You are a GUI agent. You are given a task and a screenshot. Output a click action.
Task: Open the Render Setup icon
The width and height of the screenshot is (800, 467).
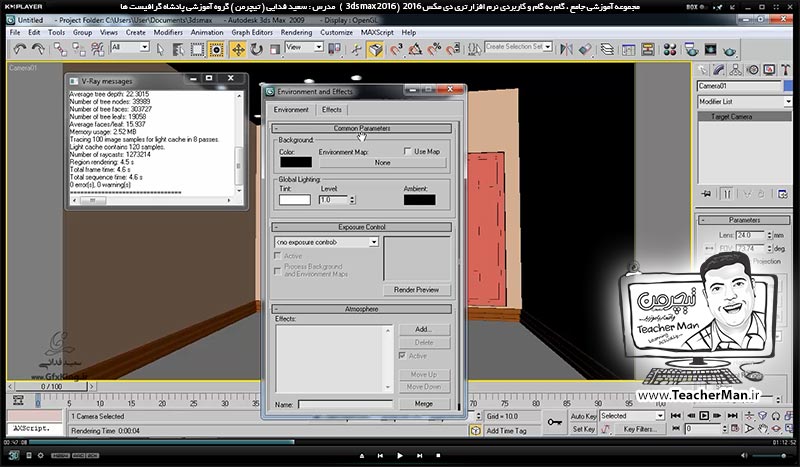pyautogui.click(x=691, y=50)
